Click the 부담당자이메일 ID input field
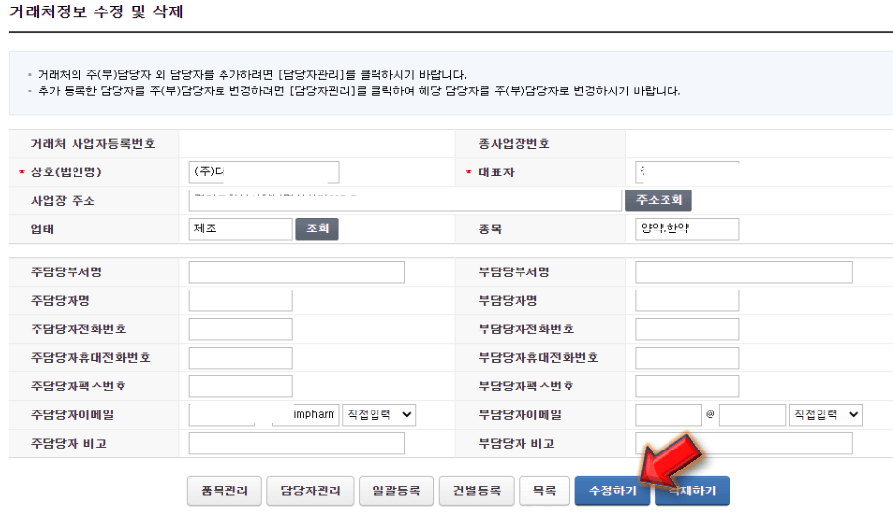The height and width of the screenshot is (520, 893). [669, 415]
